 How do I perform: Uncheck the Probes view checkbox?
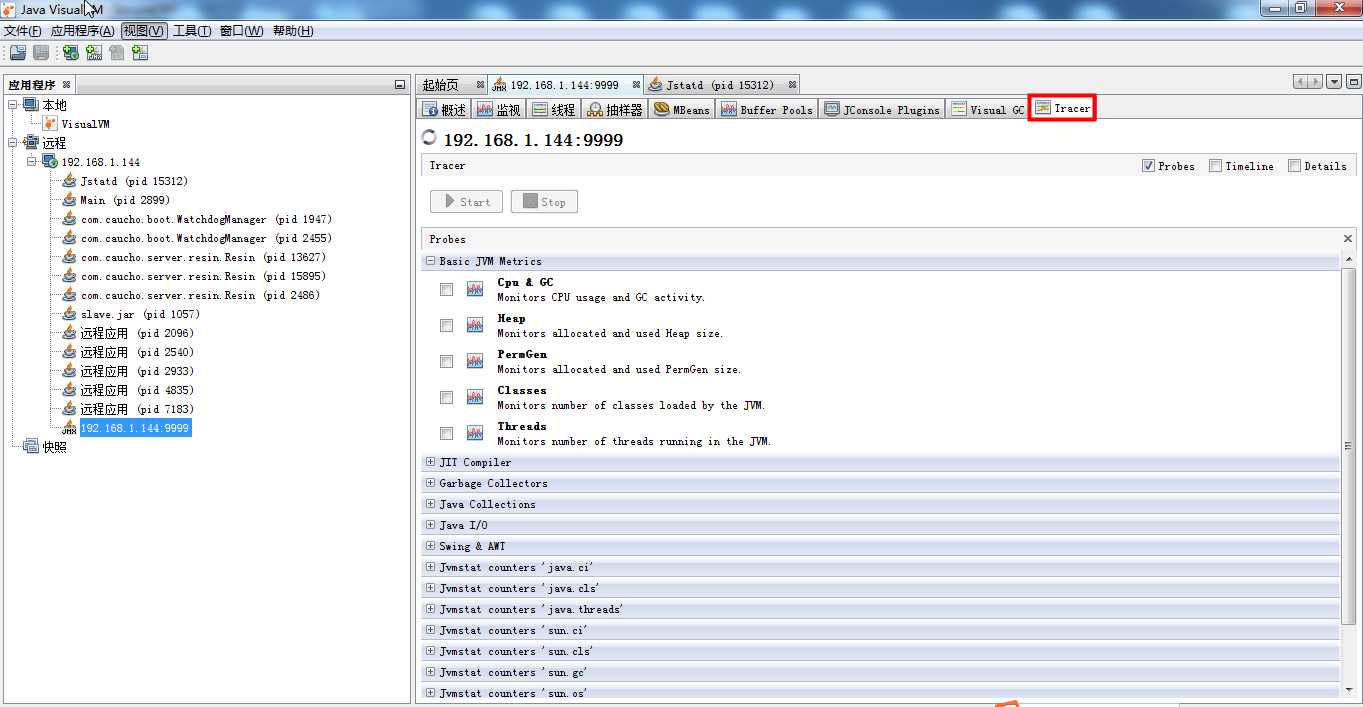[1148, 166]
